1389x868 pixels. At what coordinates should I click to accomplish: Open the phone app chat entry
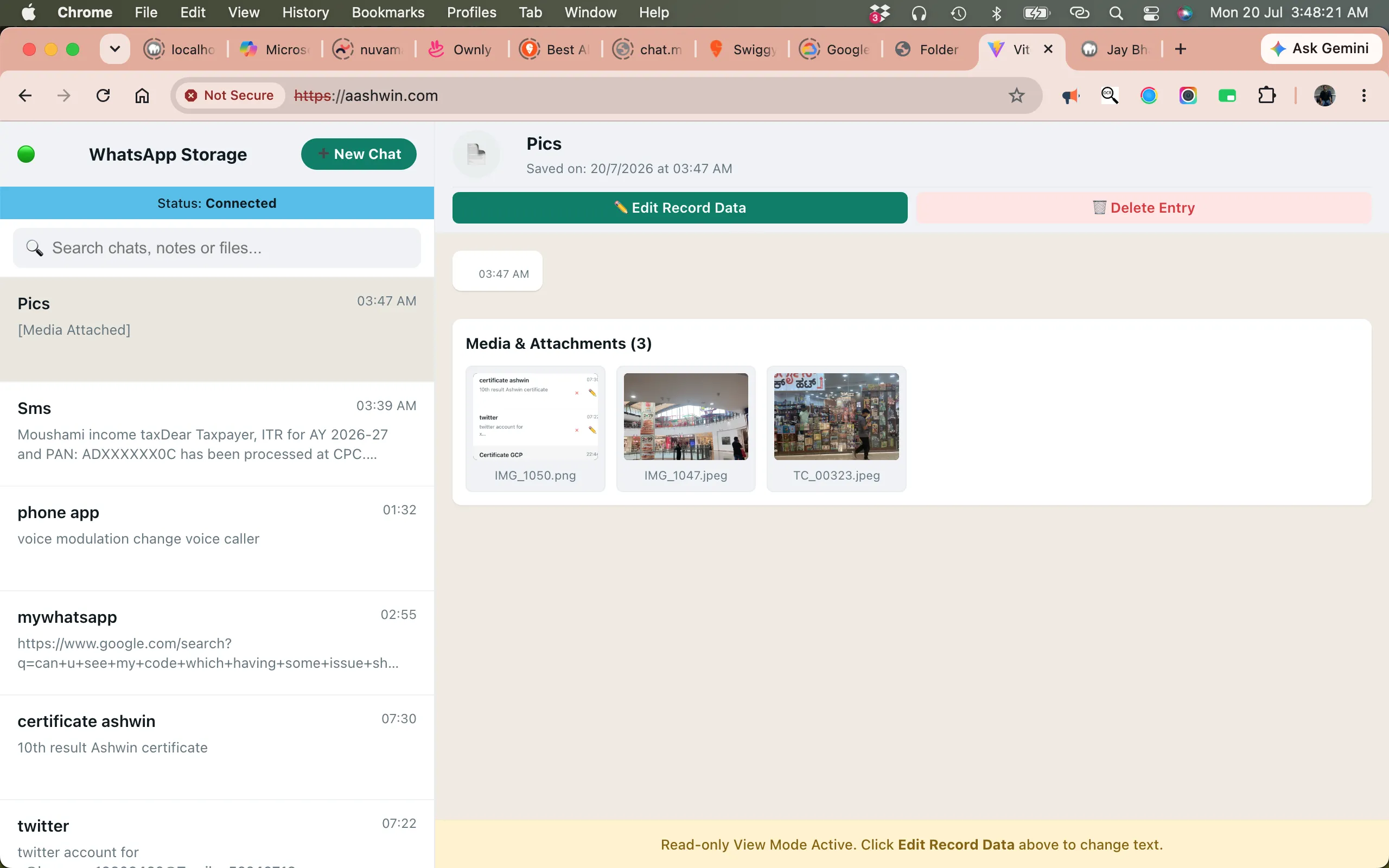[217, 539]
